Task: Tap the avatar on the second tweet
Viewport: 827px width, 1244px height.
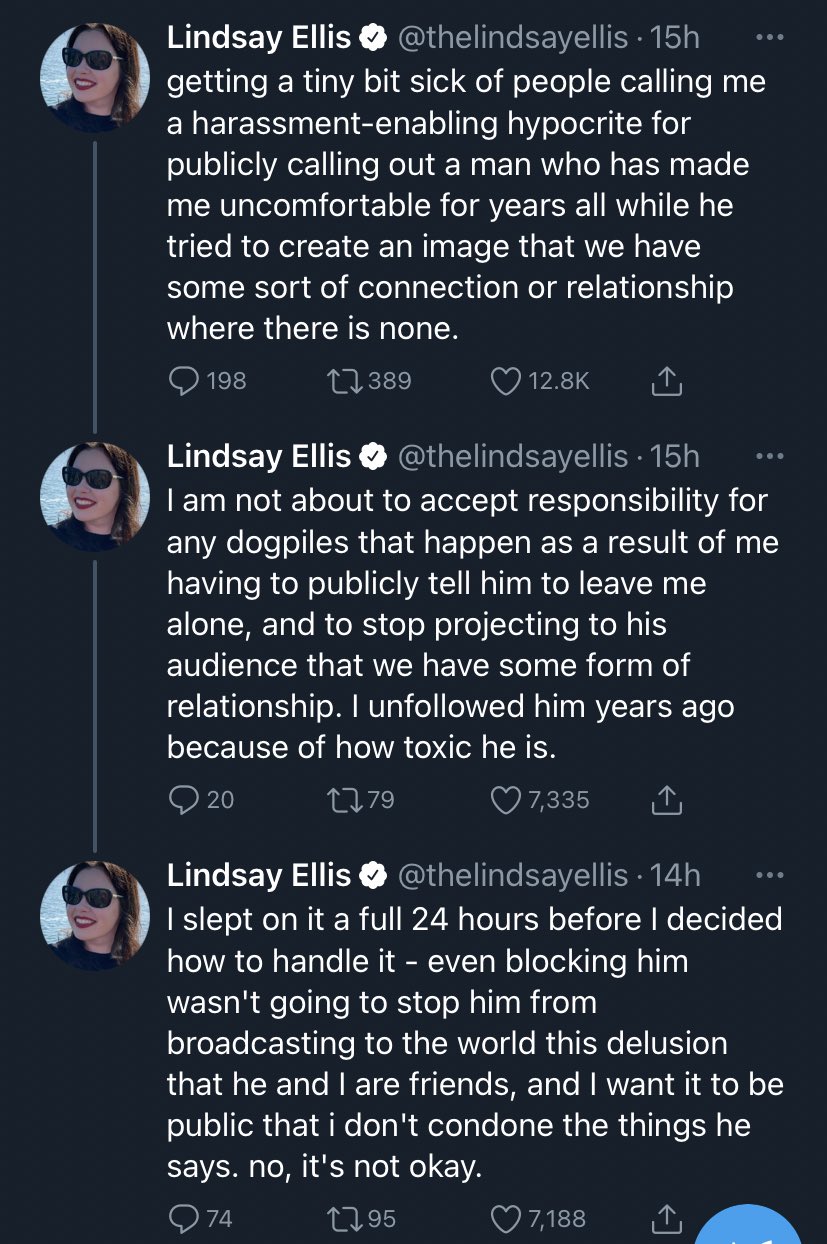Action: tap(95, 497)
